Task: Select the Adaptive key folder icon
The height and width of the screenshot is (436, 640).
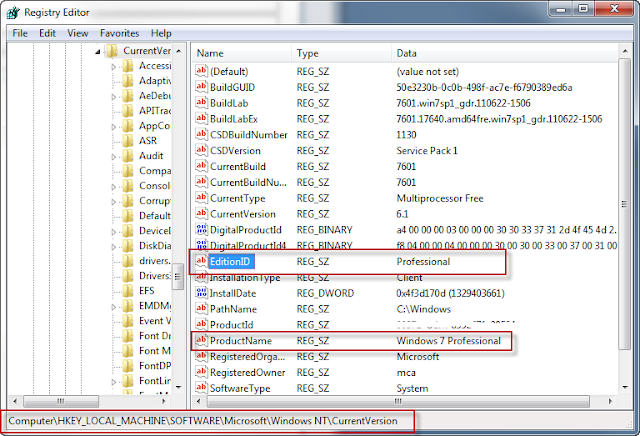Action: pos(128,81)
